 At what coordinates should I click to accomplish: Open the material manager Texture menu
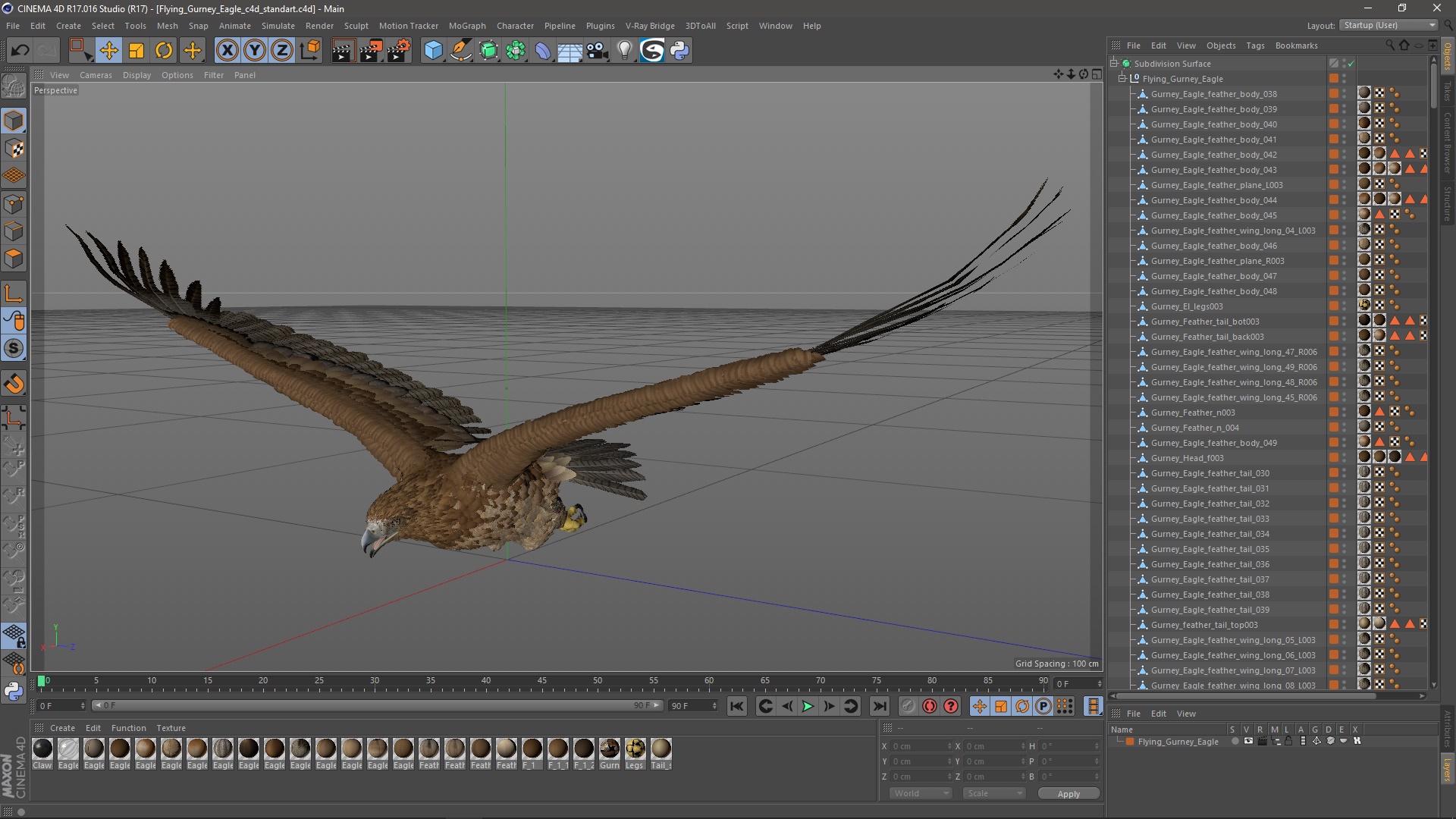(171, 728)
